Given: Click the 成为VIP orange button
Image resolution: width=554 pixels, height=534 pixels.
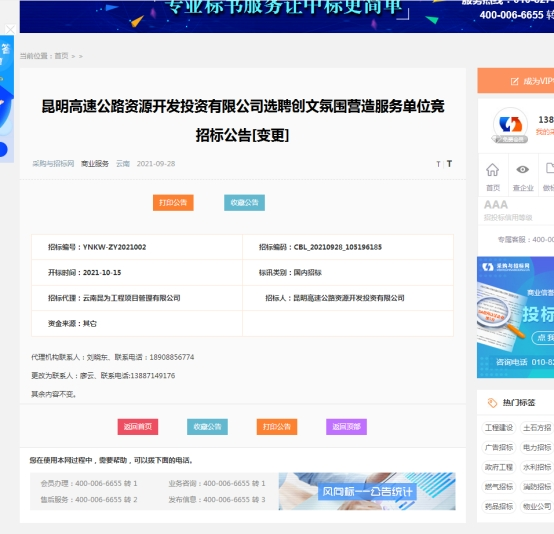Looking at the screenshot, I should [x=516, y=81].
